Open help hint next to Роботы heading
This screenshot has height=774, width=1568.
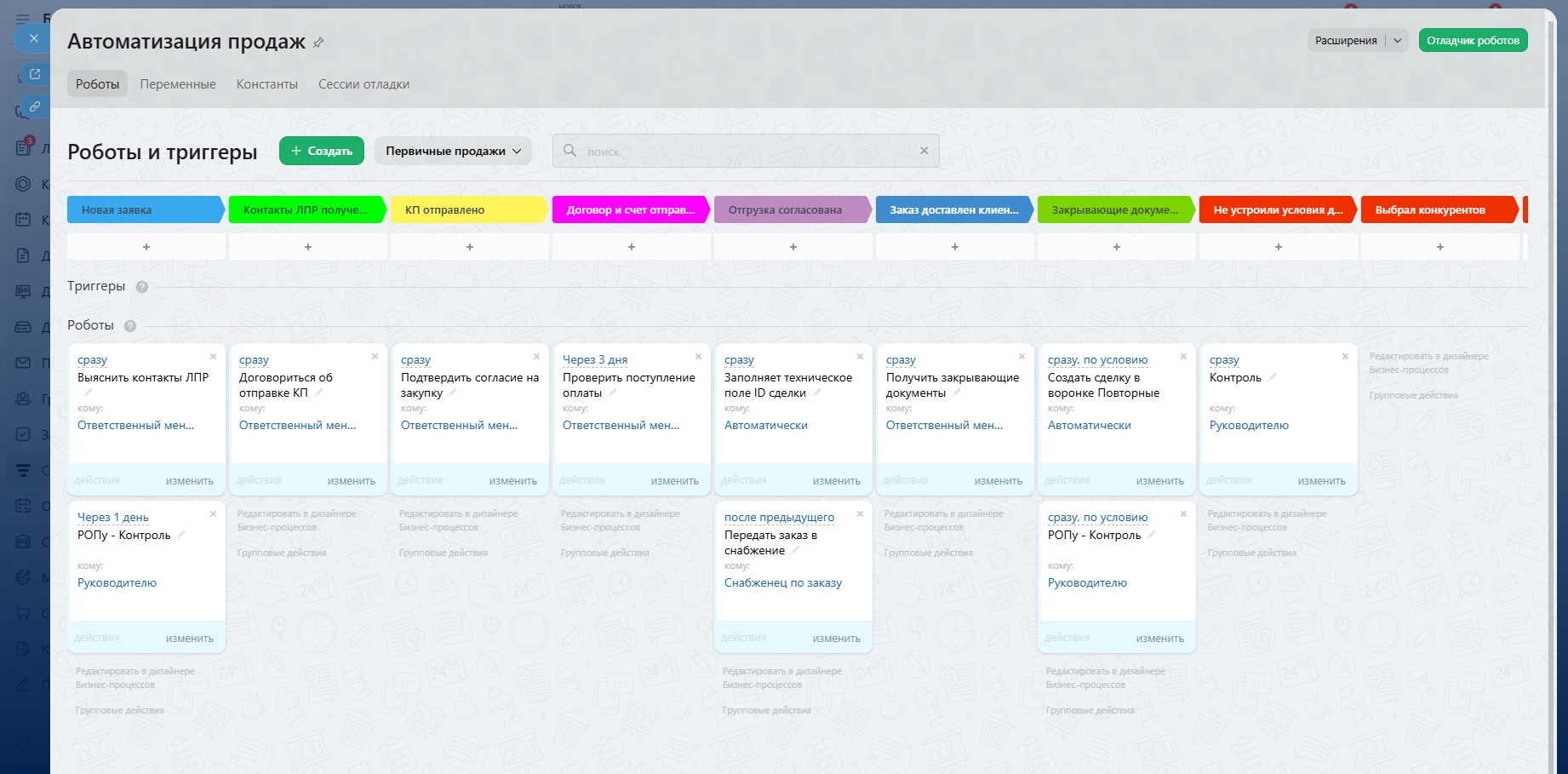click(x=130, y=326)
